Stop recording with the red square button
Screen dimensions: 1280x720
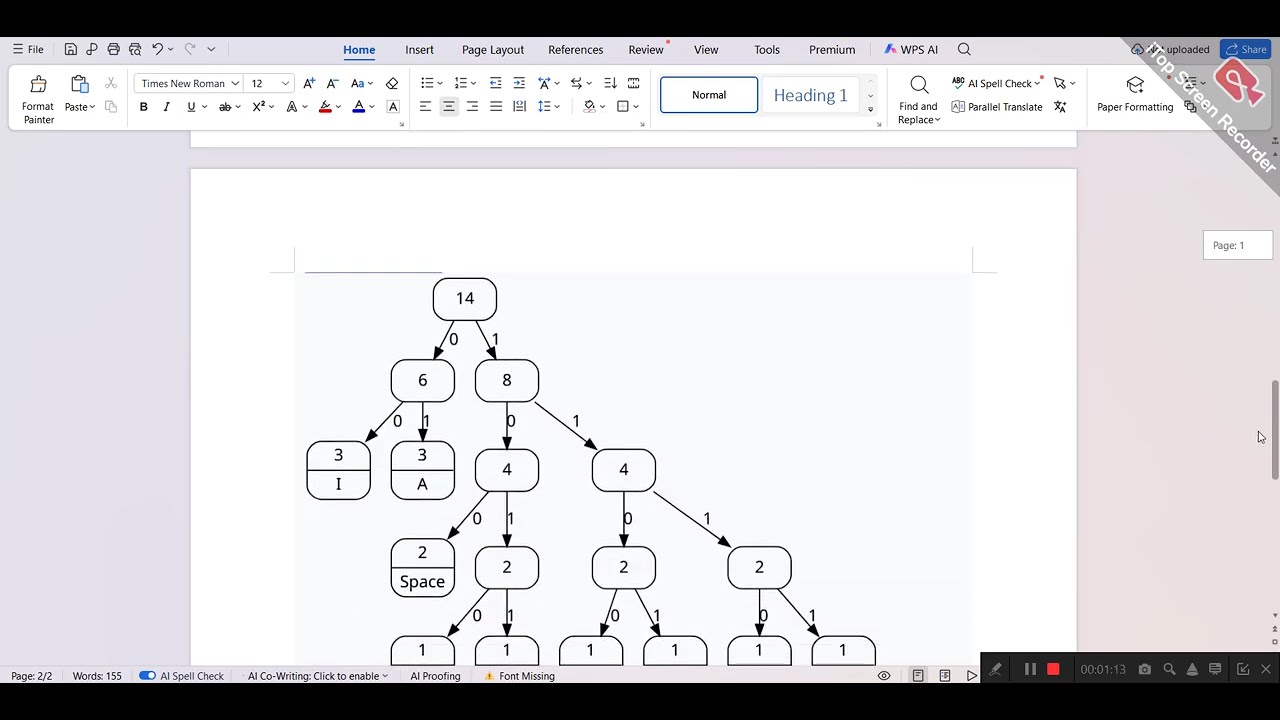pos(1053,669)
